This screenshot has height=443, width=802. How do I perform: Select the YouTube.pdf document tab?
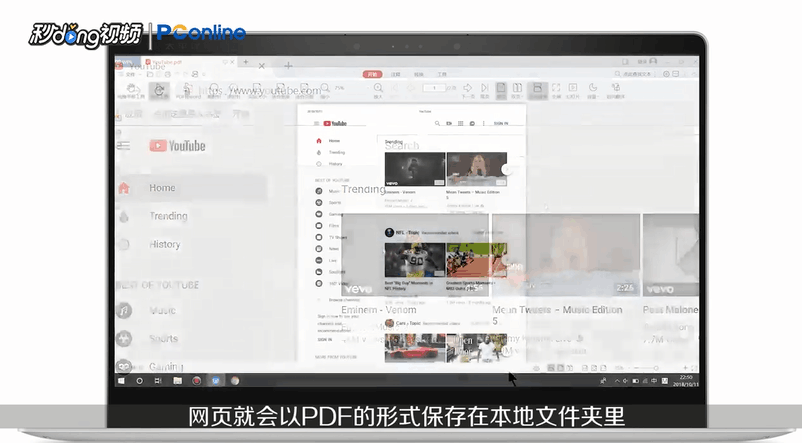click(x=187, y=62)
